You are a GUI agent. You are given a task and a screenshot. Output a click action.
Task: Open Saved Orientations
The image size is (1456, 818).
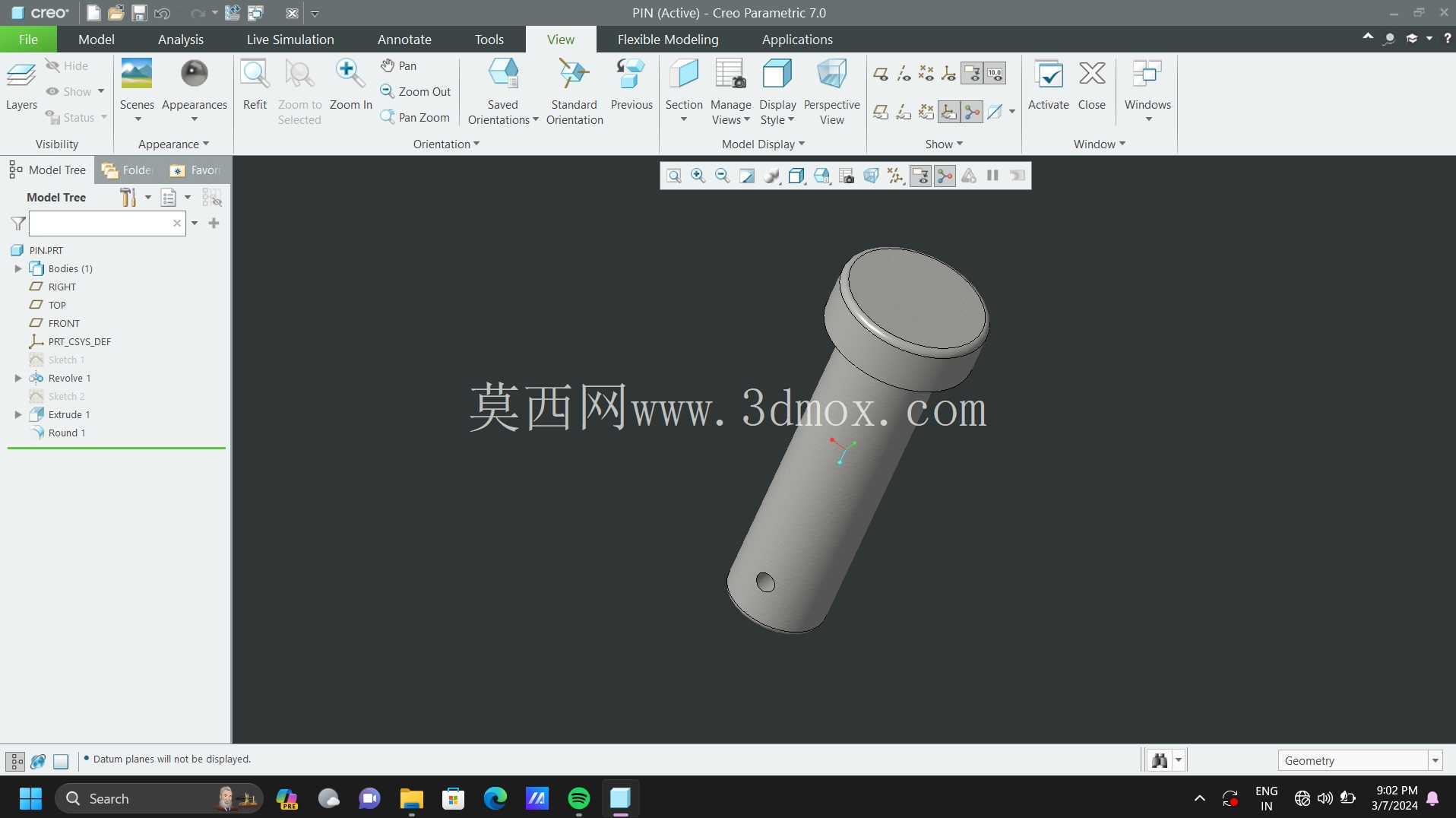click(x=502, y=92)
